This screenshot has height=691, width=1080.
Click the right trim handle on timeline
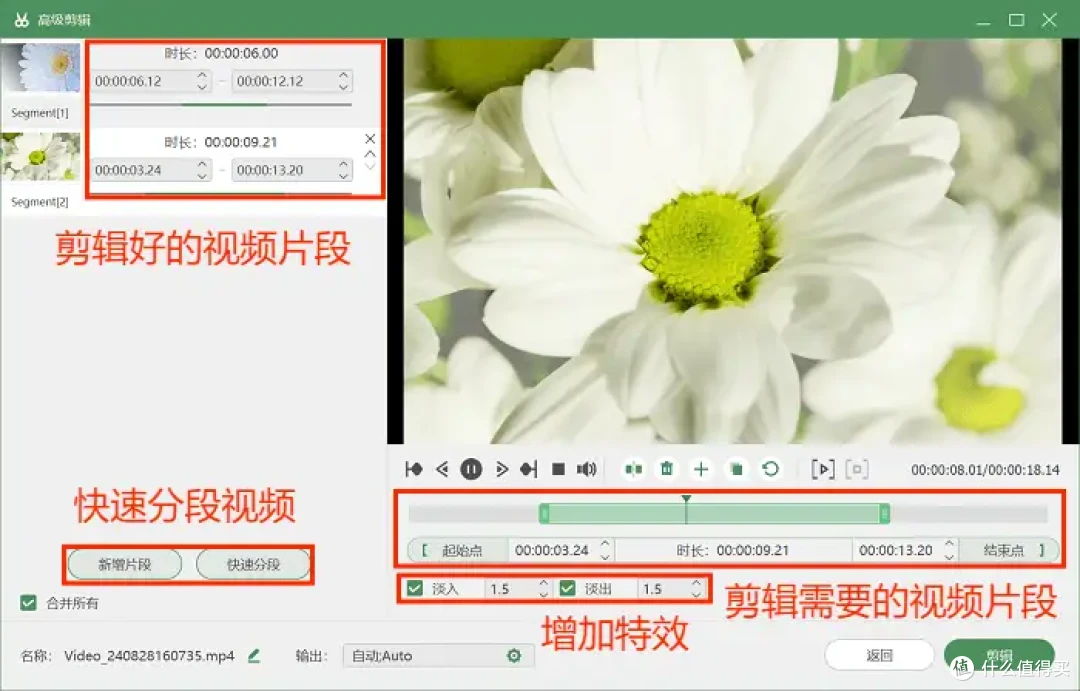[x=884, y=513]
